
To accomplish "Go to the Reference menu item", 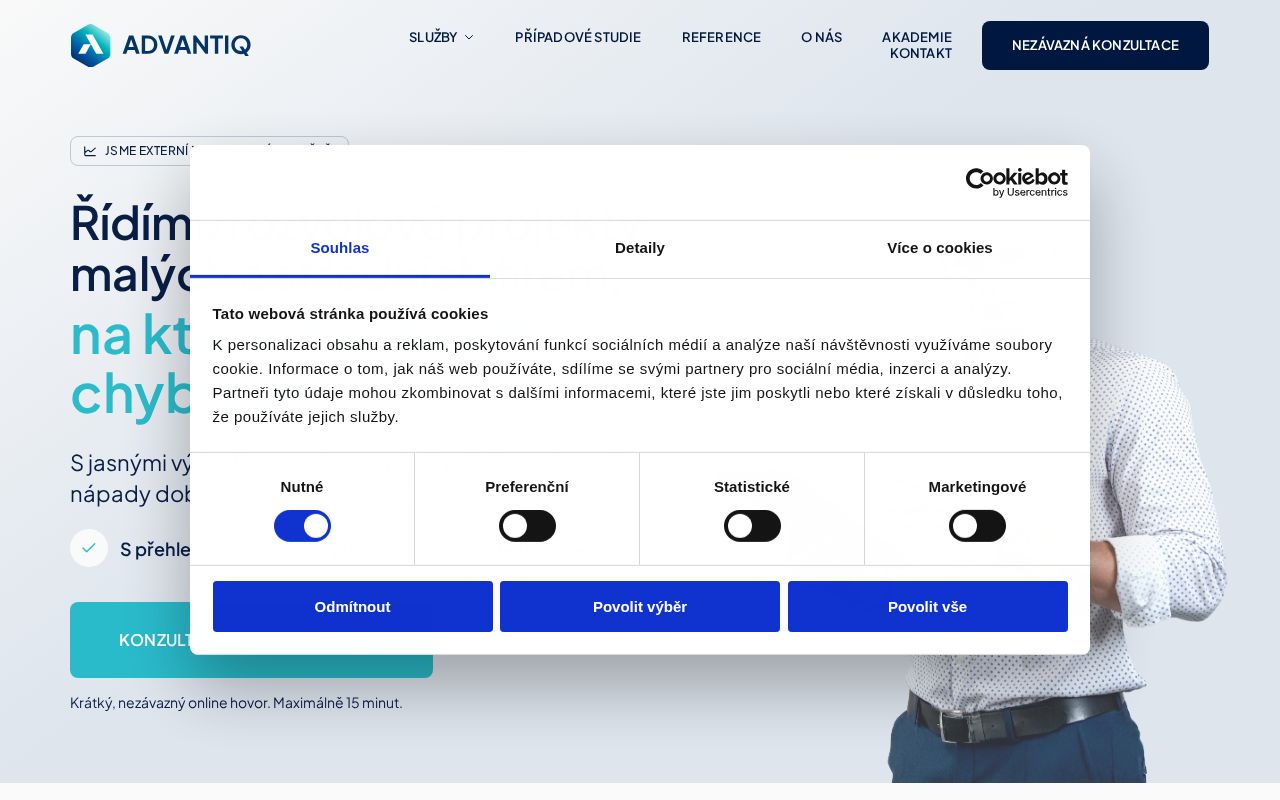I will pos(721,37).
